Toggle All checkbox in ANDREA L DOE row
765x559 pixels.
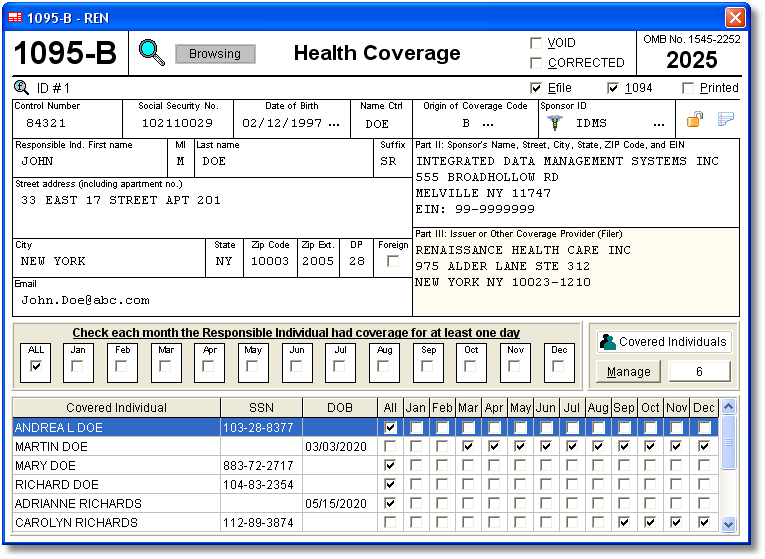click(390, 428)
